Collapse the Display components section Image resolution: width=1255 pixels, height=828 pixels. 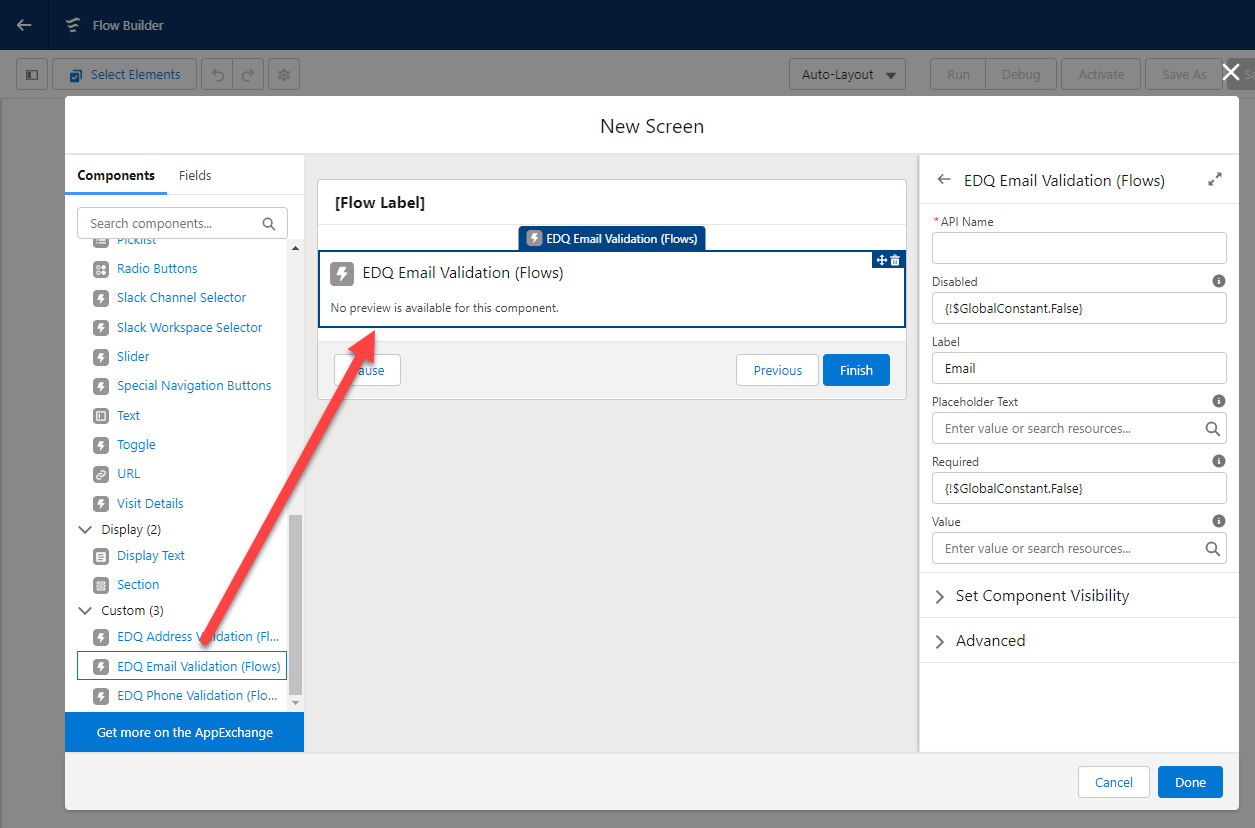(85, 529)
